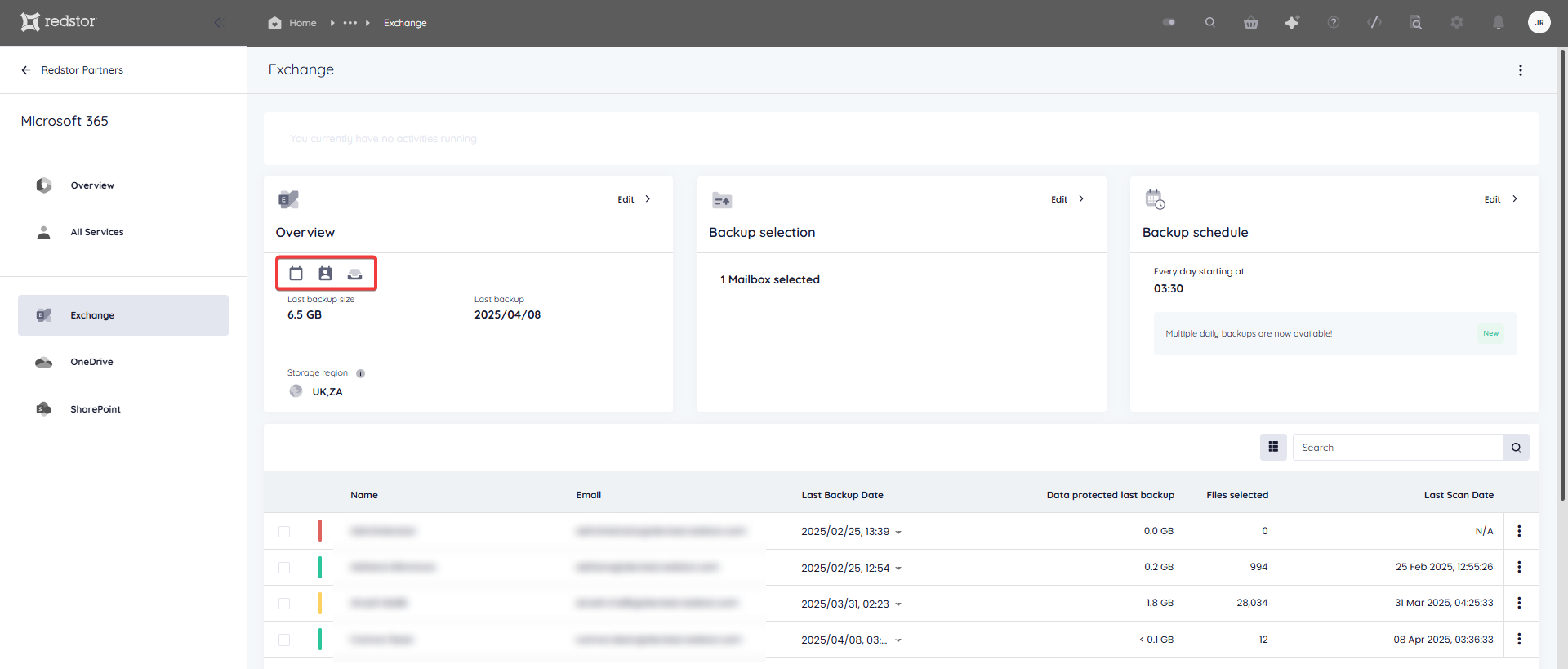Click the chevron next to Overview Edit
This screenshot has width=1568, height=669.
pyautogui.click(x=648, y=198)
